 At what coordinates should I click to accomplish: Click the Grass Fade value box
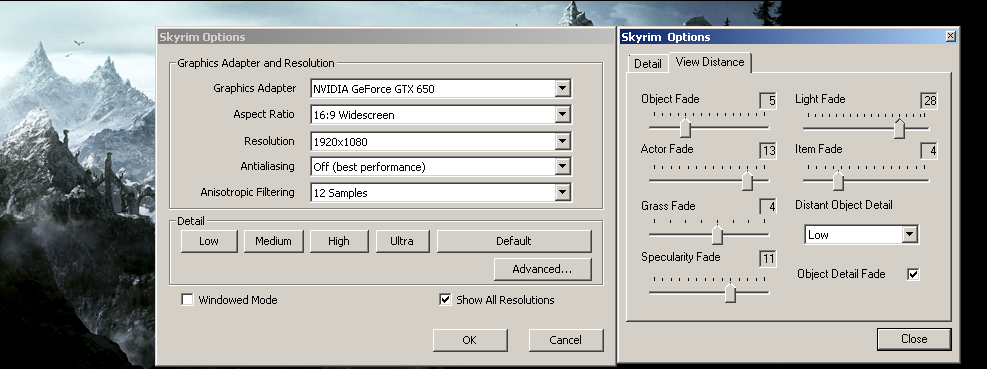767,207
